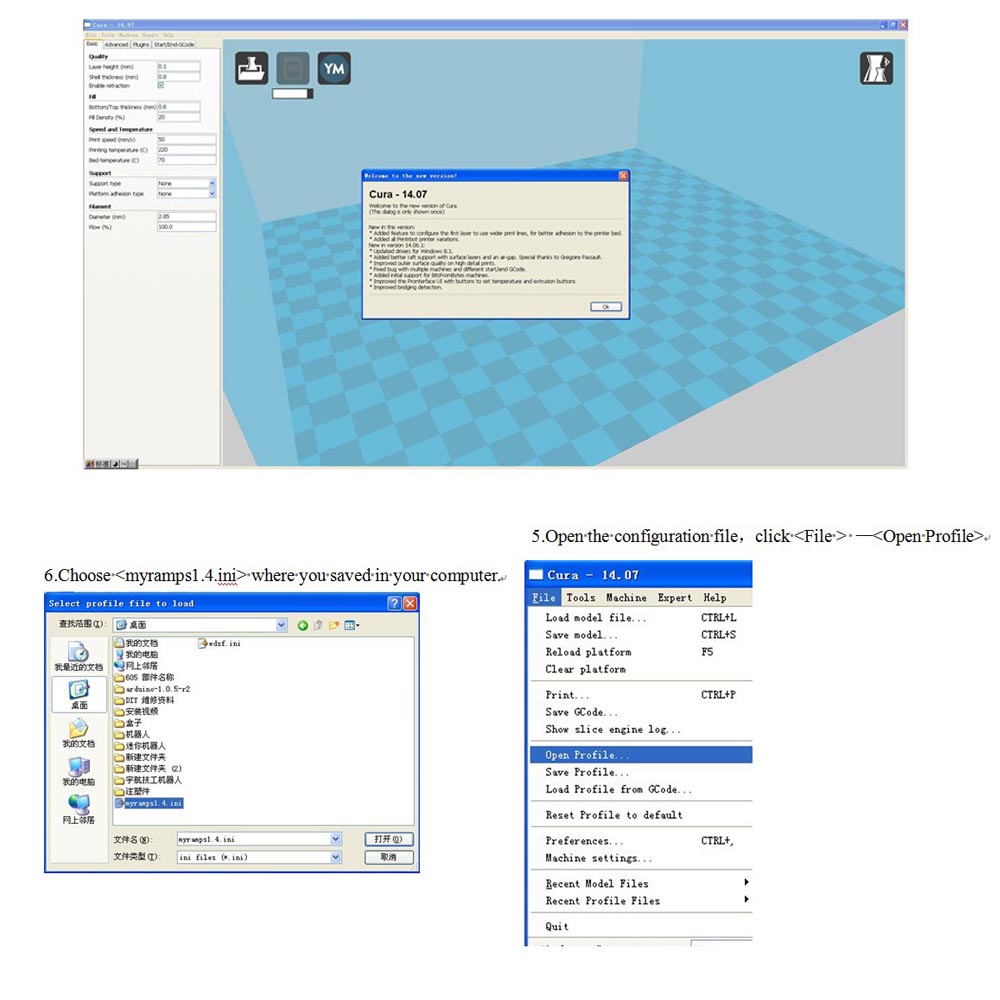Click the Create New Folder icon
This screenshot has height=1000, width=1000.
pyautogui.click(x=335, y=625)
